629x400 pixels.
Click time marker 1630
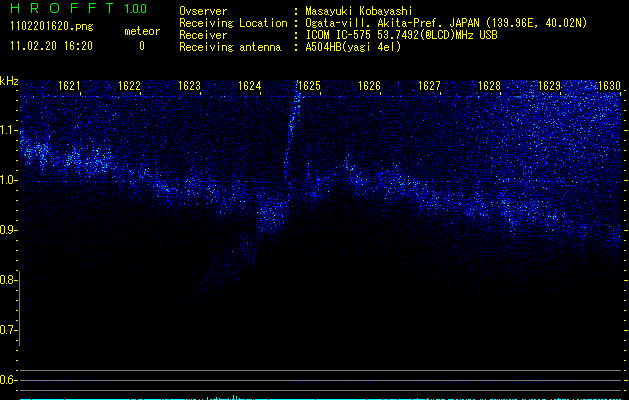(609, 85)
